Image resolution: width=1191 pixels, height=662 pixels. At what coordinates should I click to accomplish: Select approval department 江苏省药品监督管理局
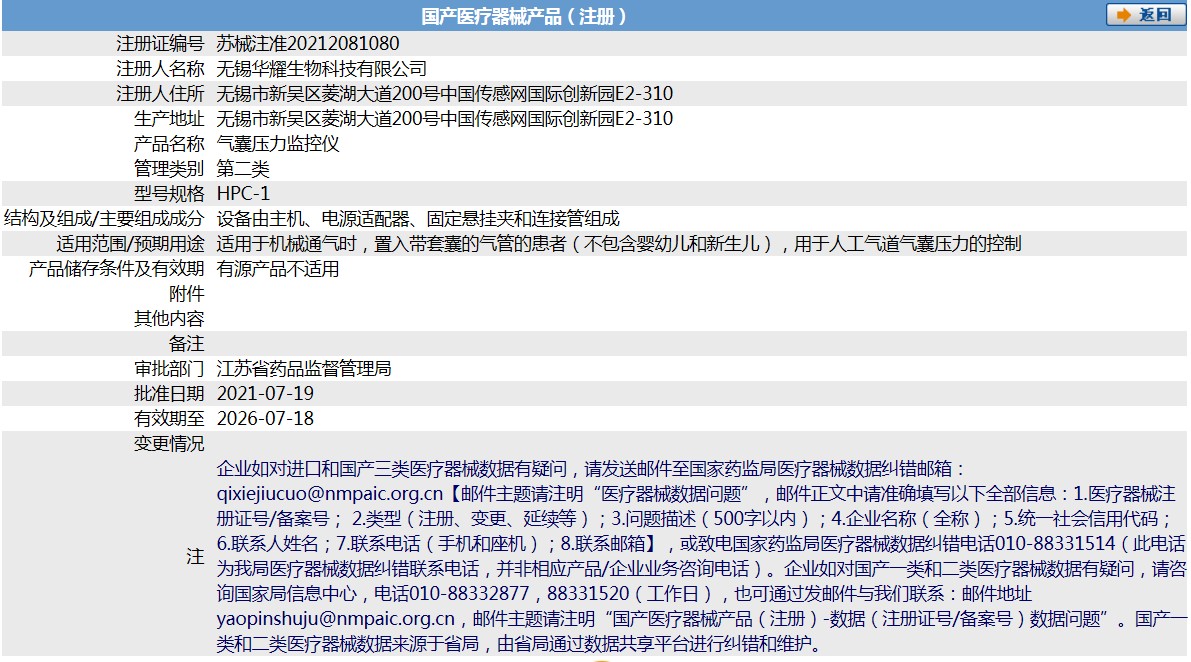(x=304, y=370)
